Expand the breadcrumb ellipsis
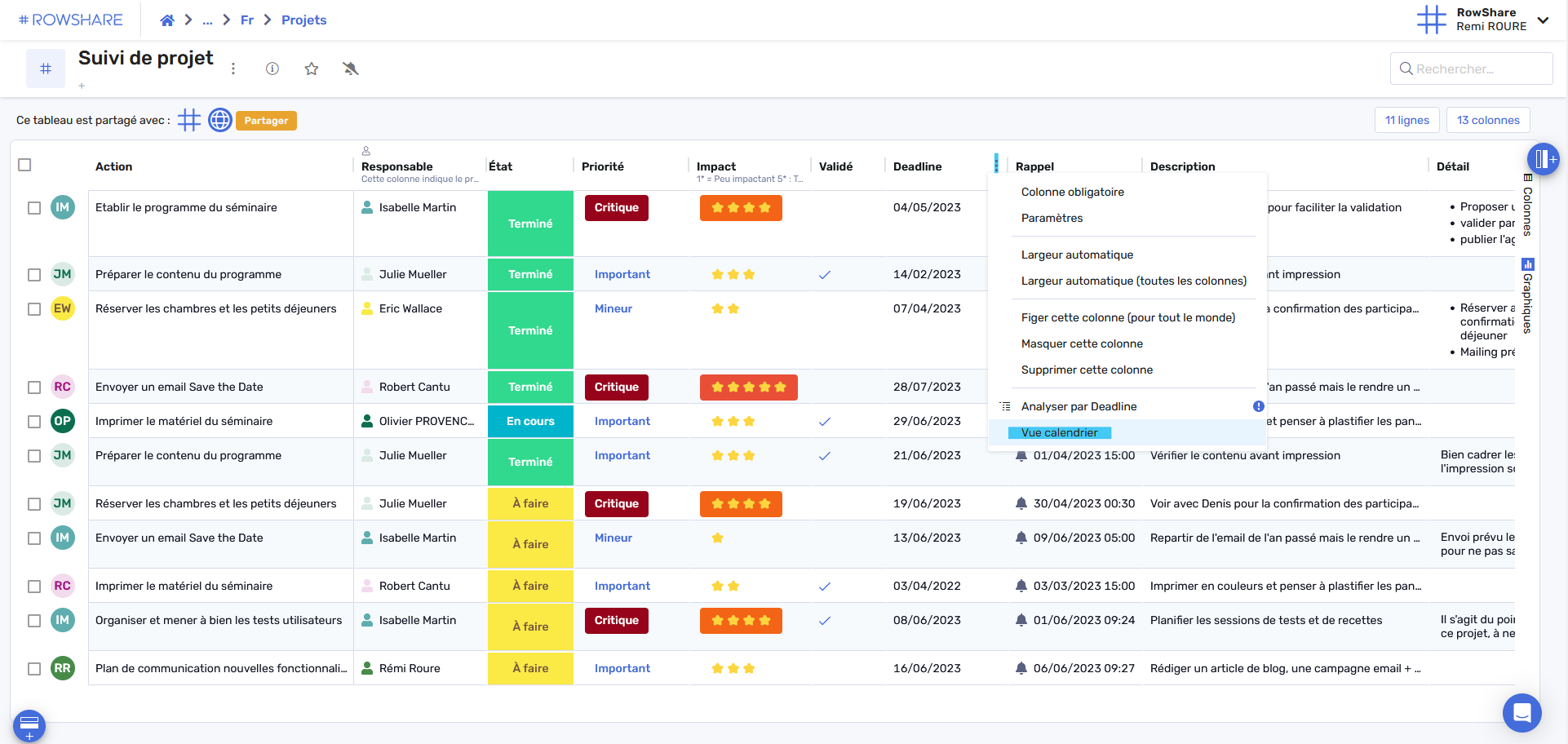The image size is (1568, 744). 207,20
